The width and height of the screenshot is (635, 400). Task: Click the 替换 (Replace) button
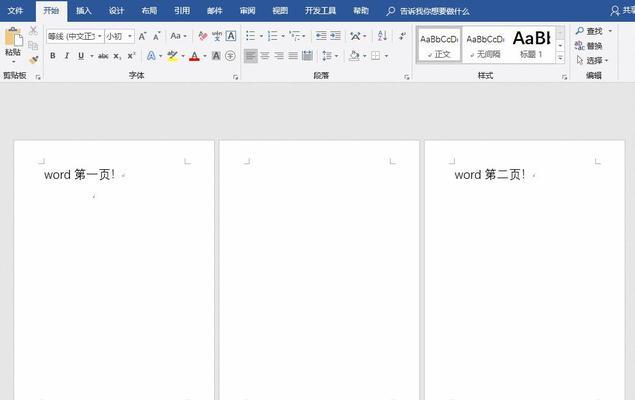(x=589, y=46)
